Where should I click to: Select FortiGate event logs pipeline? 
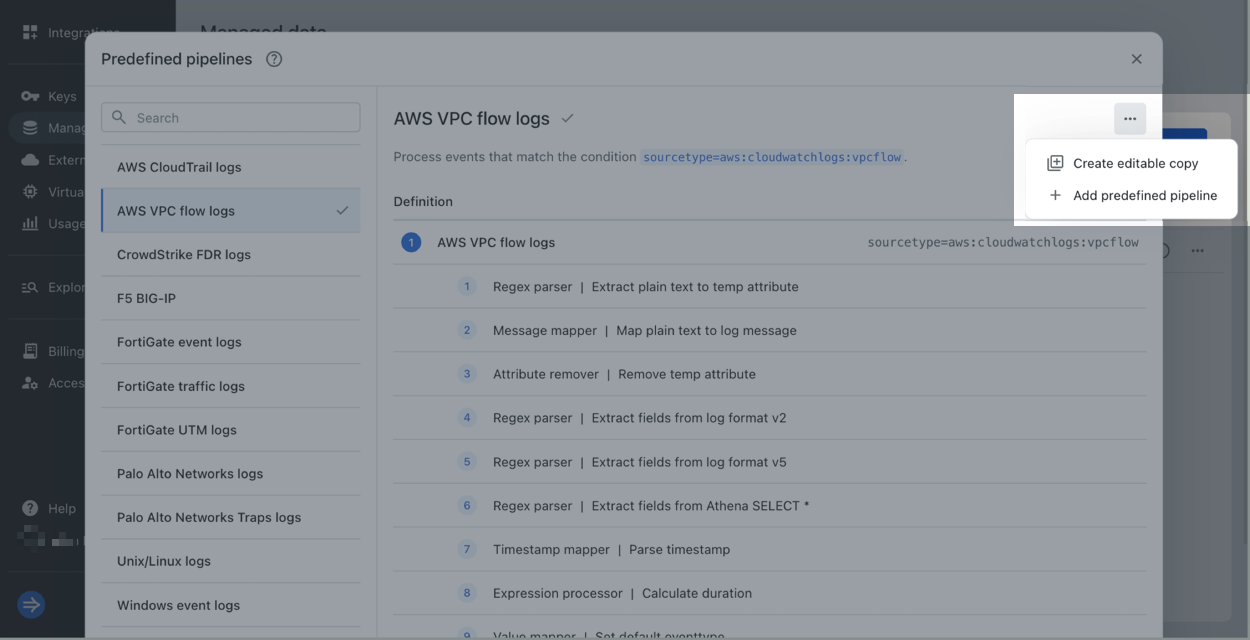click(231, 342)
